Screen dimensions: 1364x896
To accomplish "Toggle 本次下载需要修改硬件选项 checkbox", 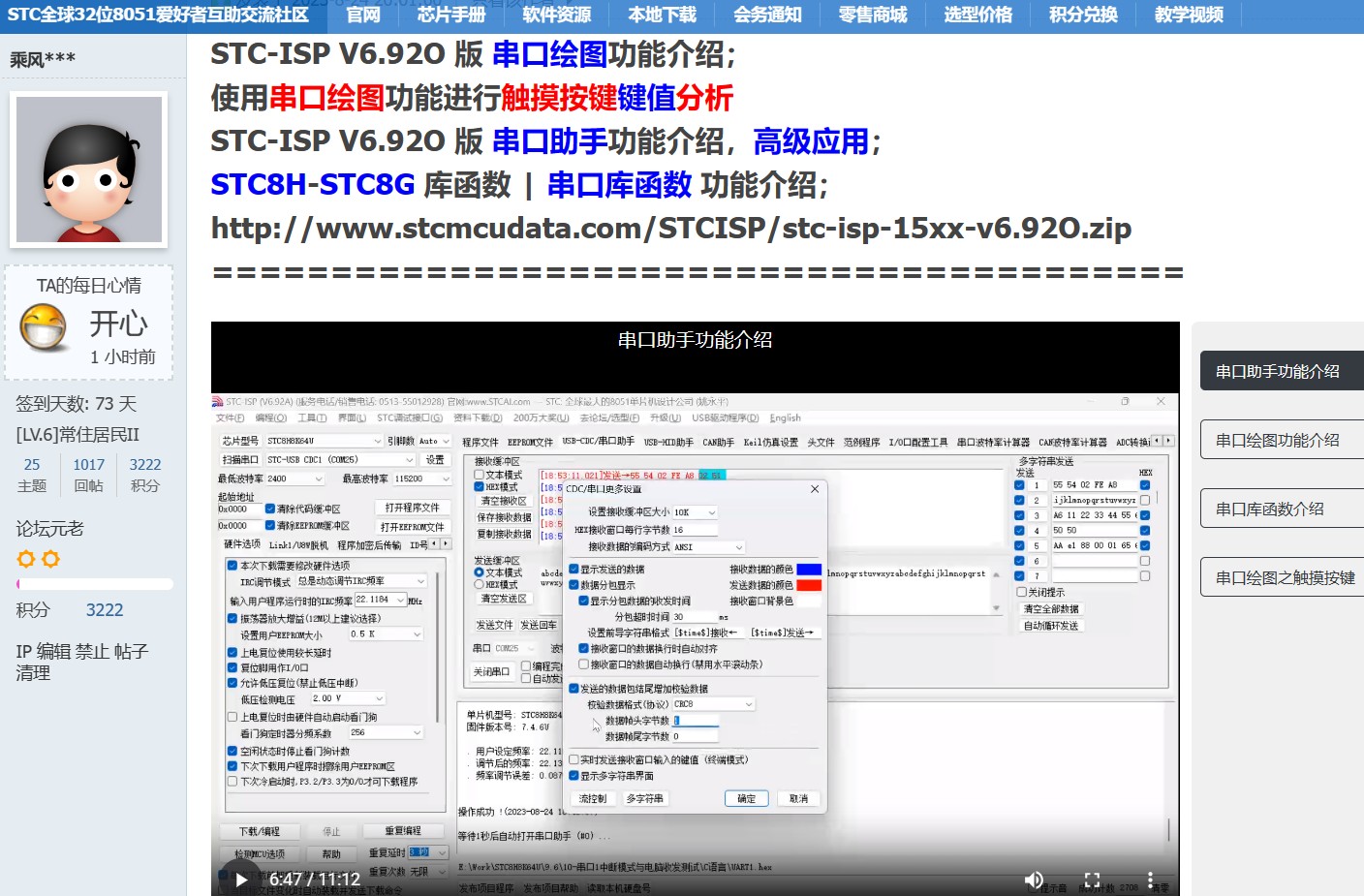I will pos(232,566).
